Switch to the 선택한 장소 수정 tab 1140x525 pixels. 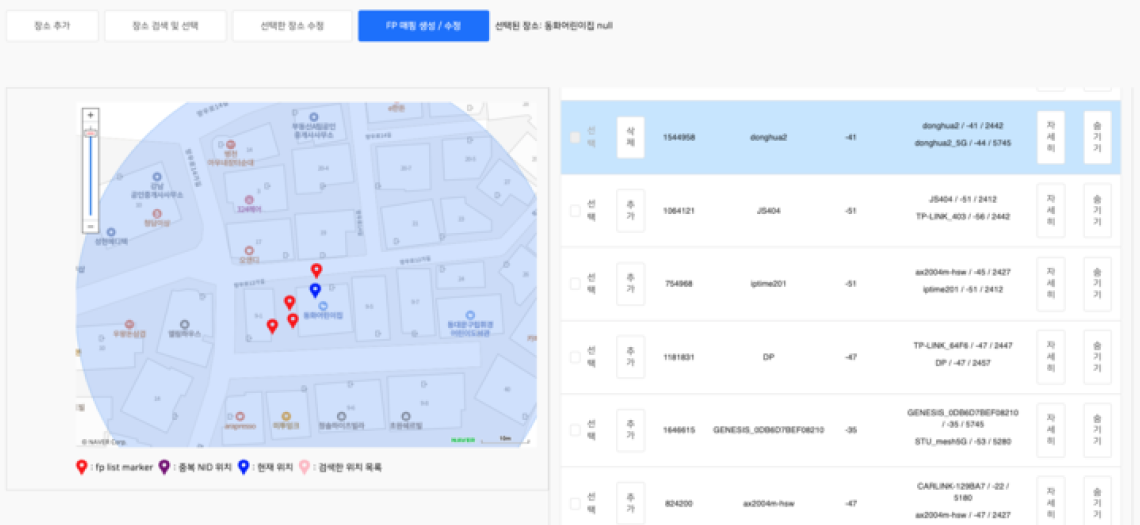(292, 26)
